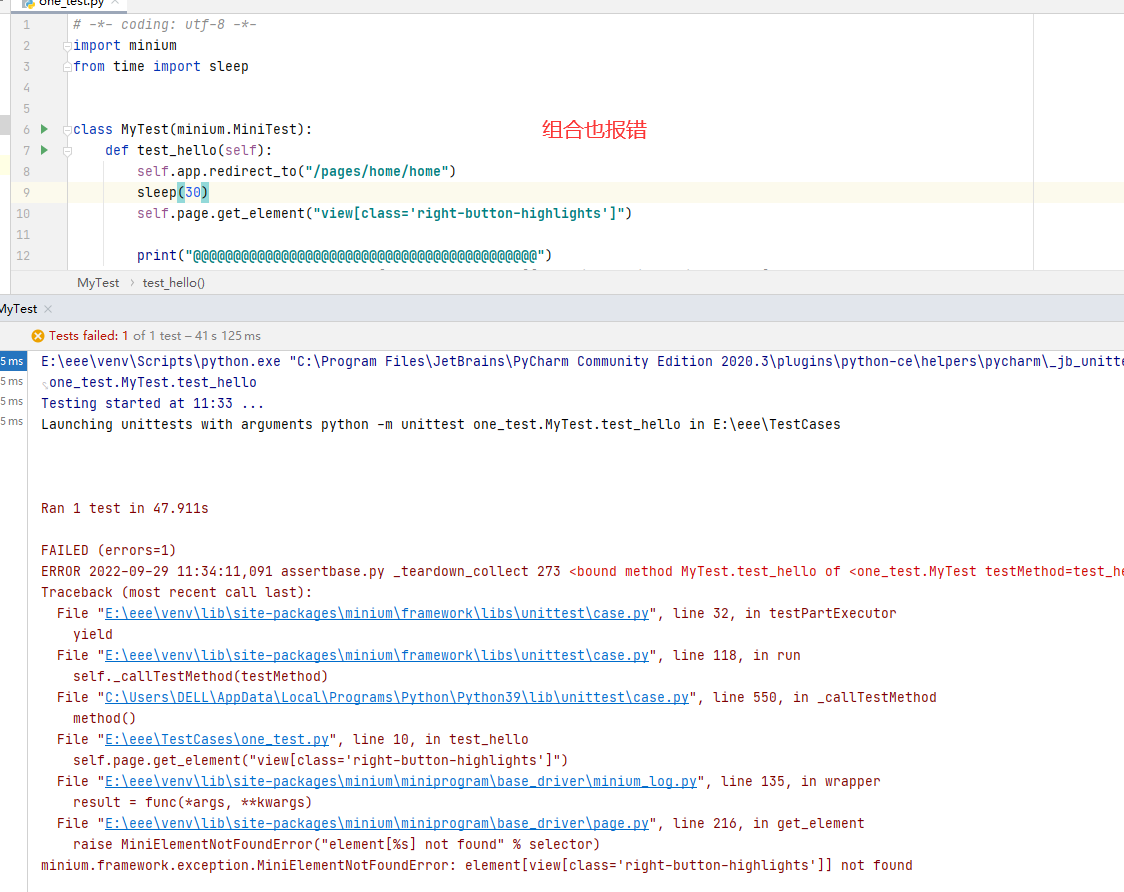The image size is (1124, 892).
Task: Select the MyTest run tab
Action: point(19,309)
